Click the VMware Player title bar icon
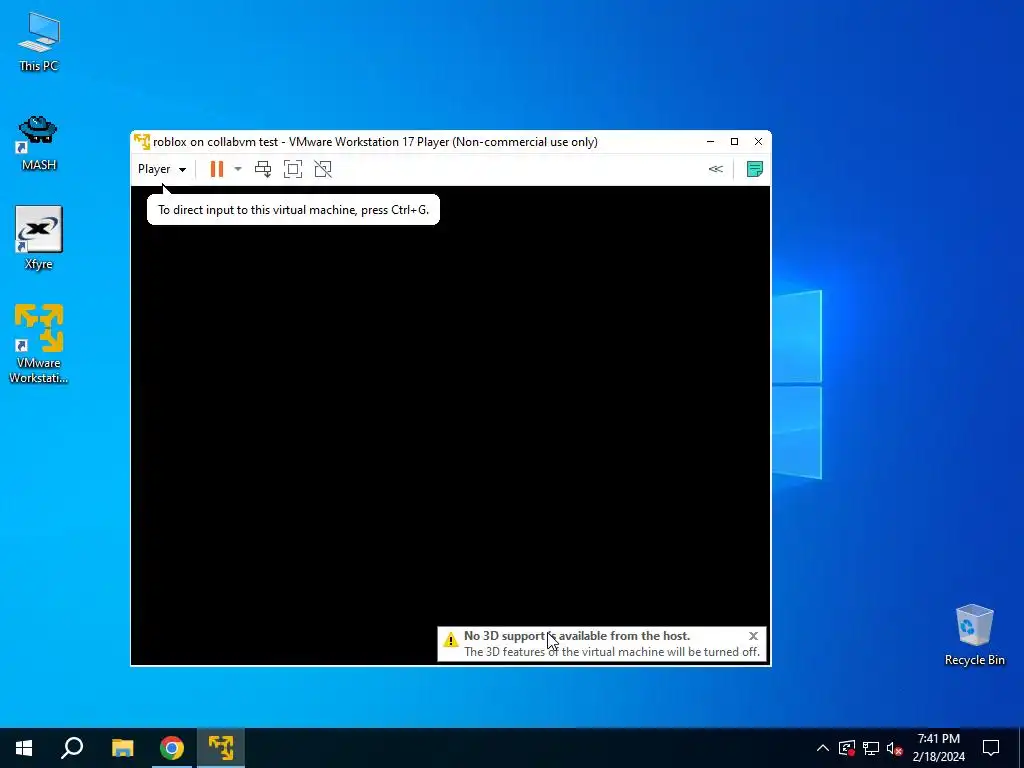Image resolution: width=1024 pixels, height=768 pixels. (142, 142)
